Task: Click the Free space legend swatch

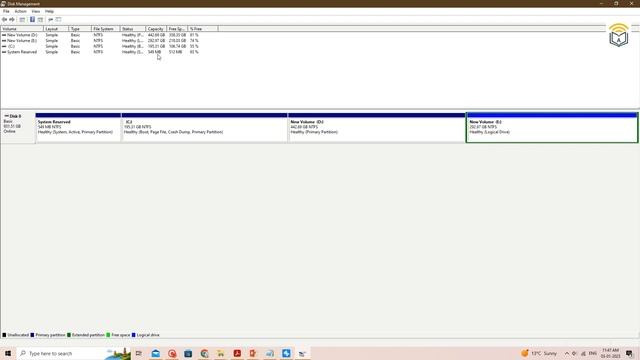Action: point(108,335)
